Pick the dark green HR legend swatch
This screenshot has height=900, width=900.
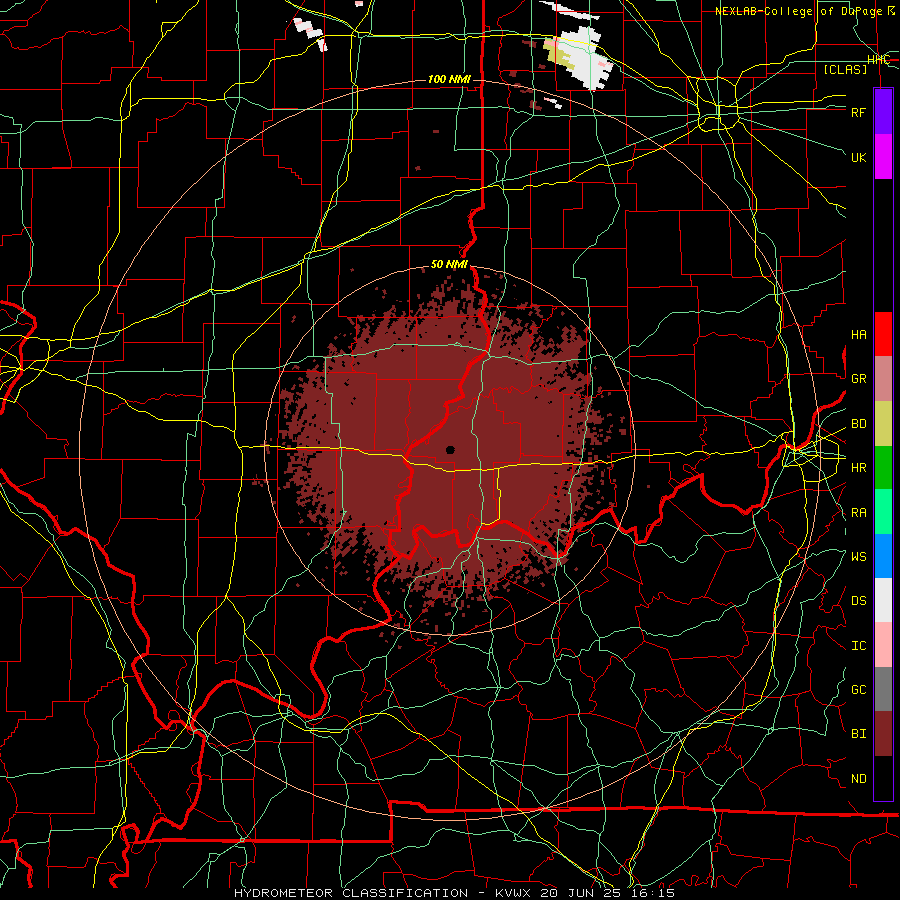883,468
